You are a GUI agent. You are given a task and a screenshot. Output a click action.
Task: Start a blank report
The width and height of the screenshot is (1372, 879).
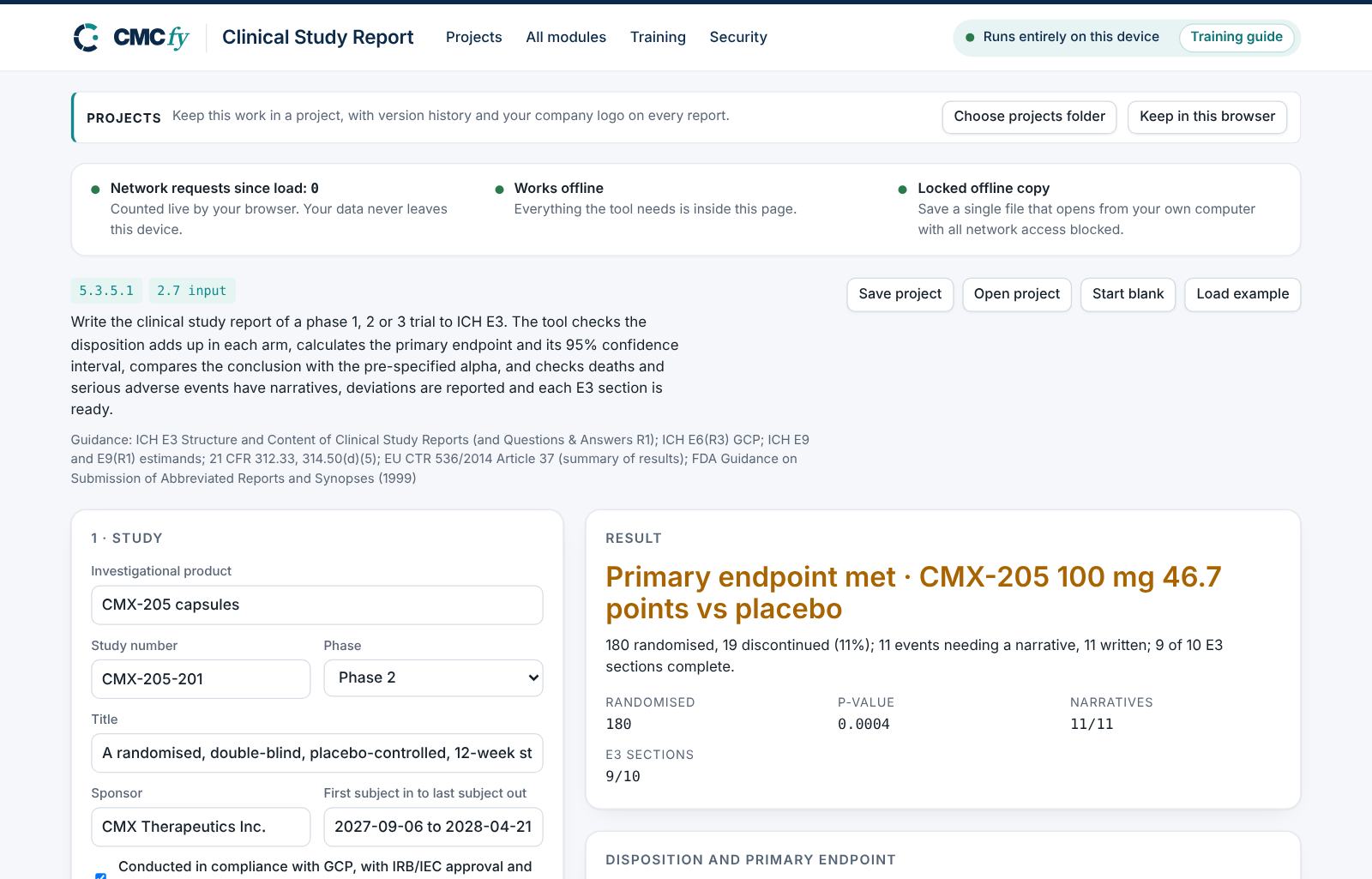tap(1128, 294)
